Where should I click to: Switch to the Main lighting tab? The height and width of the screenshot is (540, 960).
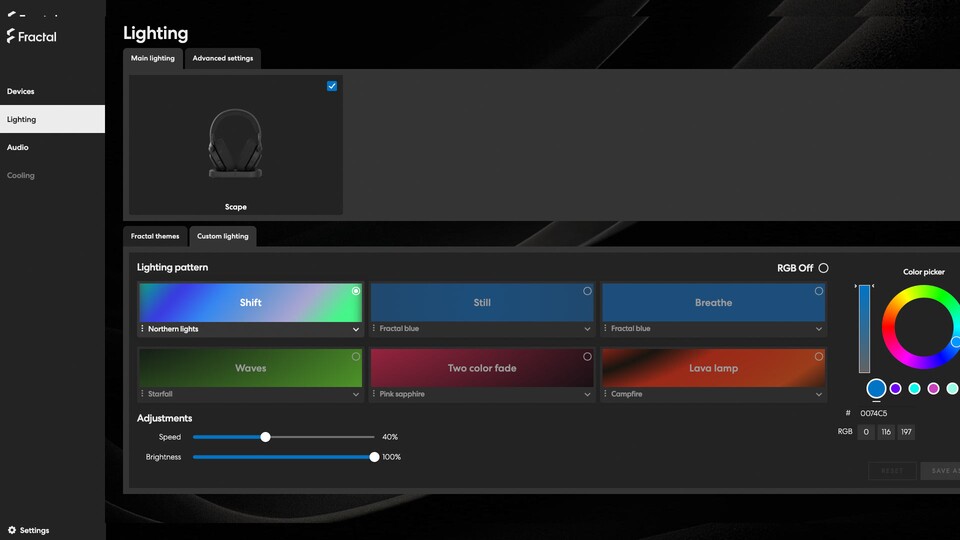click(152, 58)
